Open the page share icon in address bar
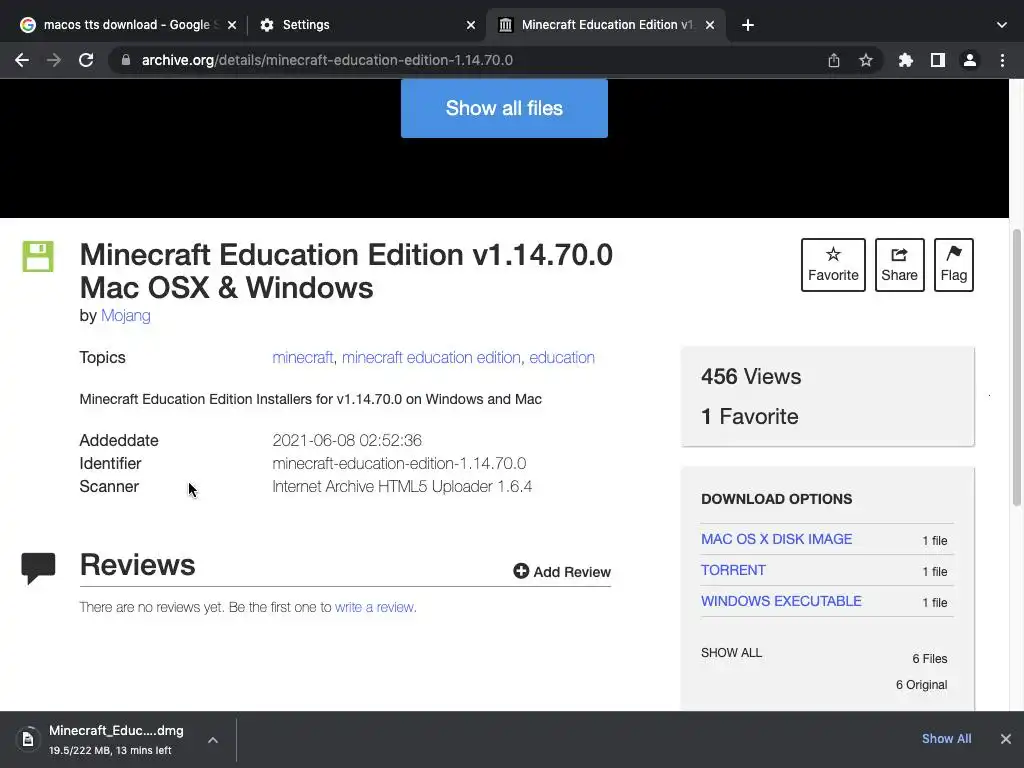This screenshot has width=1024, height=768. pyautogui.click(x=834, y=60)
